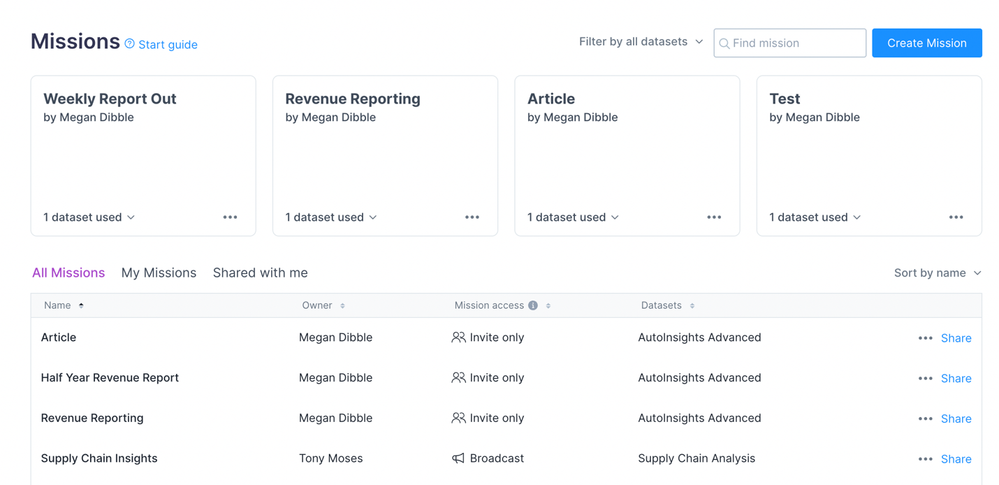Open three-dot menu on Test card
Screen dimensions: 999x485
956,217
